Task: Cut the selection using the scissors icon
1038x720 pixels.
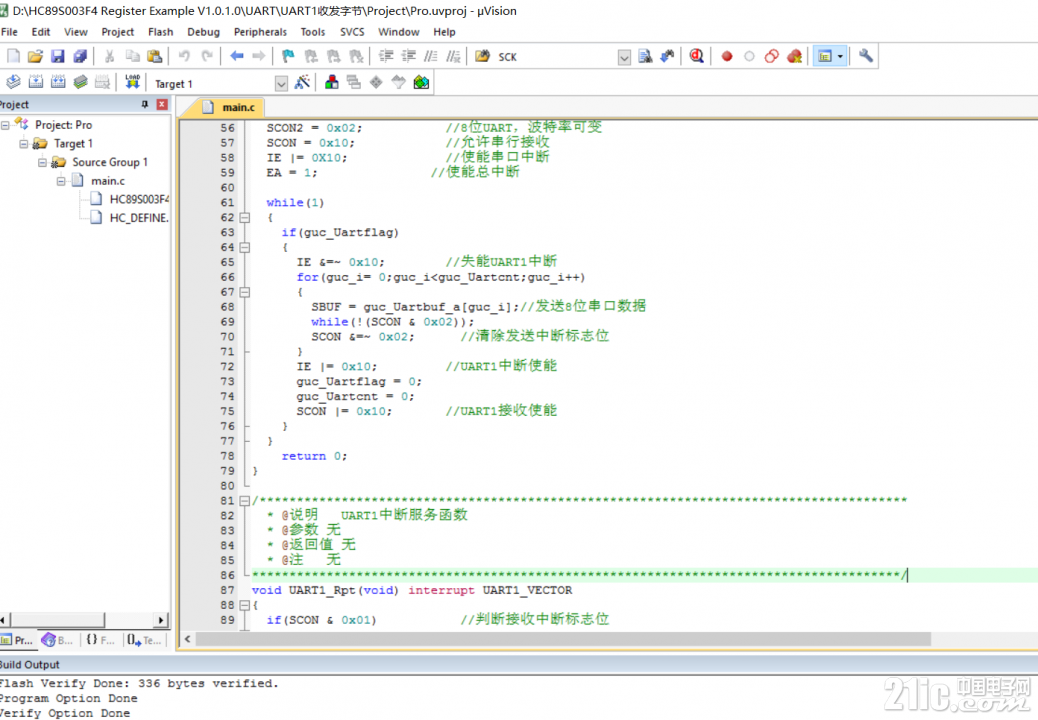Action: click(x=109, y=56)
